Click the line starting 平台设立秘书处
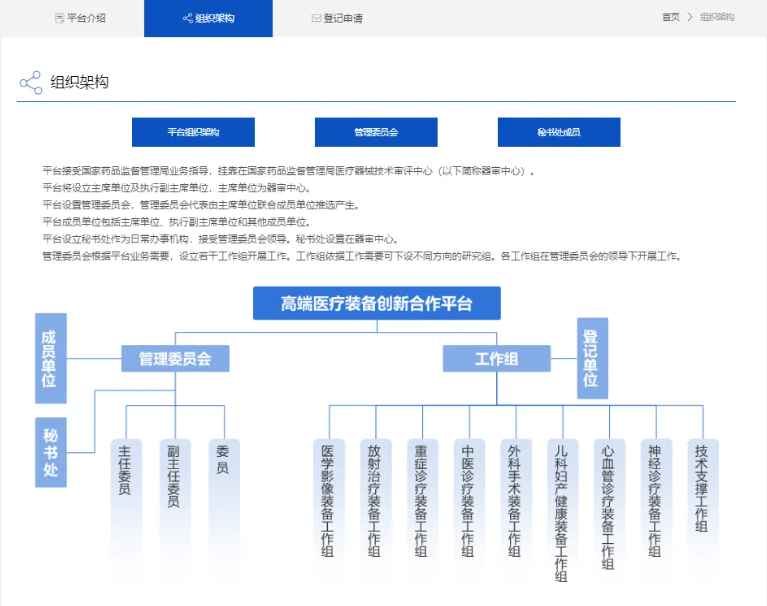767x606 pixels. pyautogui.click(x=221, y=239)
